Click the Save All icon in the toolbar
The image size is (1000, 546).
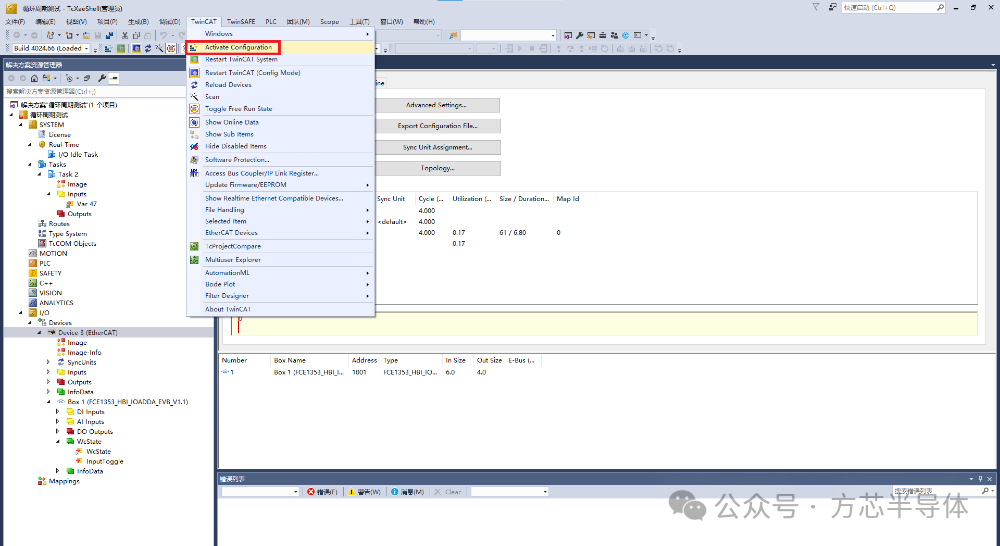(109, 36)
